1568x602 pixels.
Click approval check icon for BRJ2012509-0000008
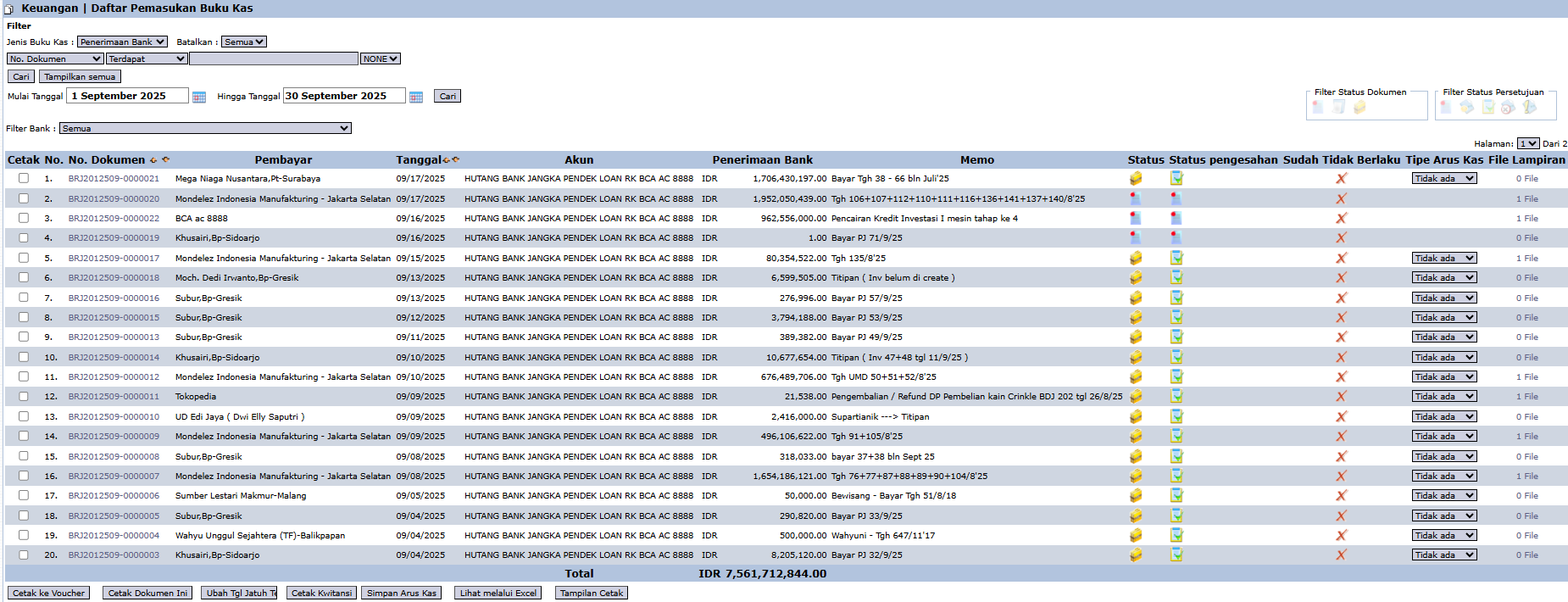pyautogui.click(x=1176, y=456)
